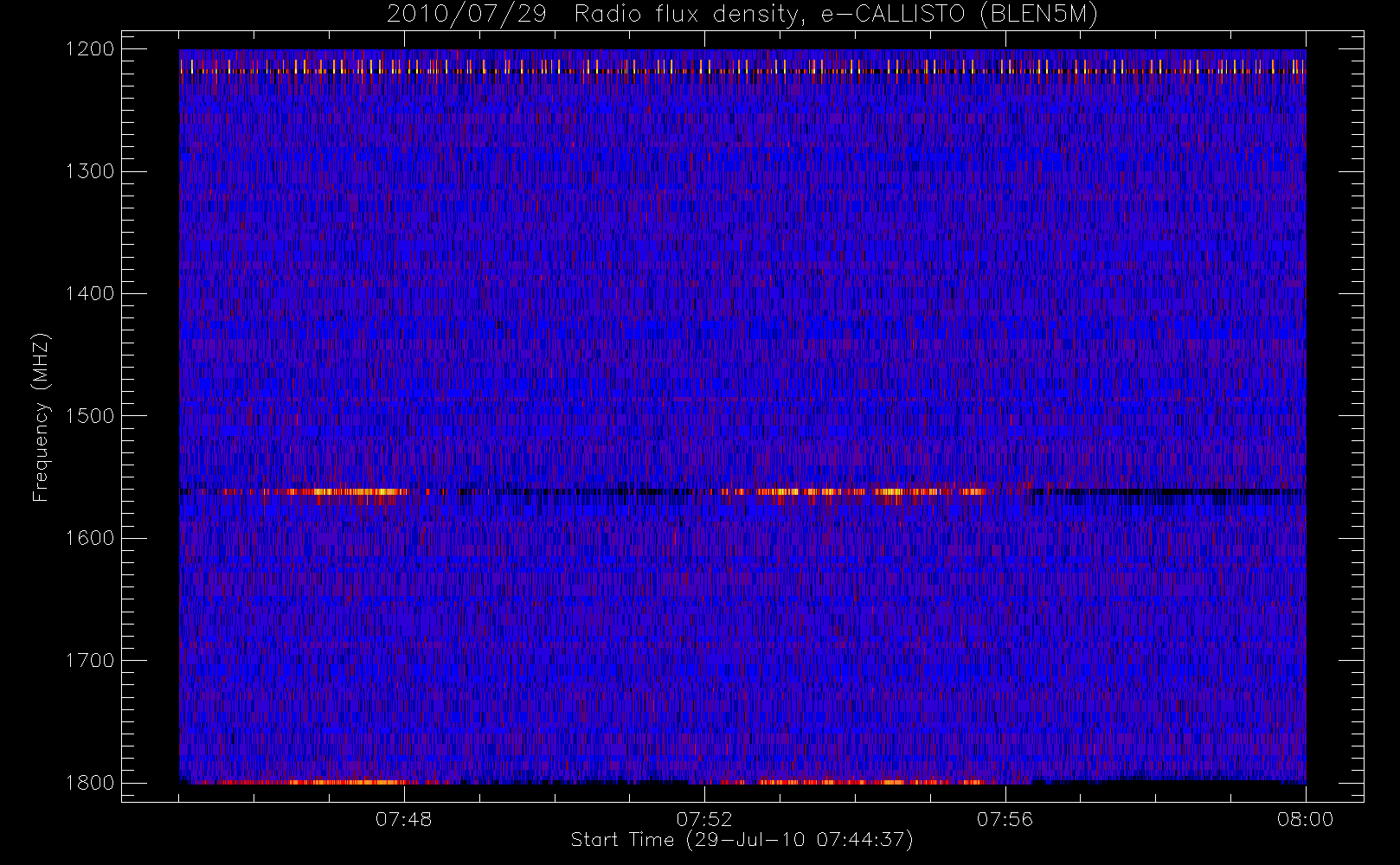Screen dimensions: 1400x865
Task: Select the 1400 frequency axis label
Action: (x=90, y=293)
